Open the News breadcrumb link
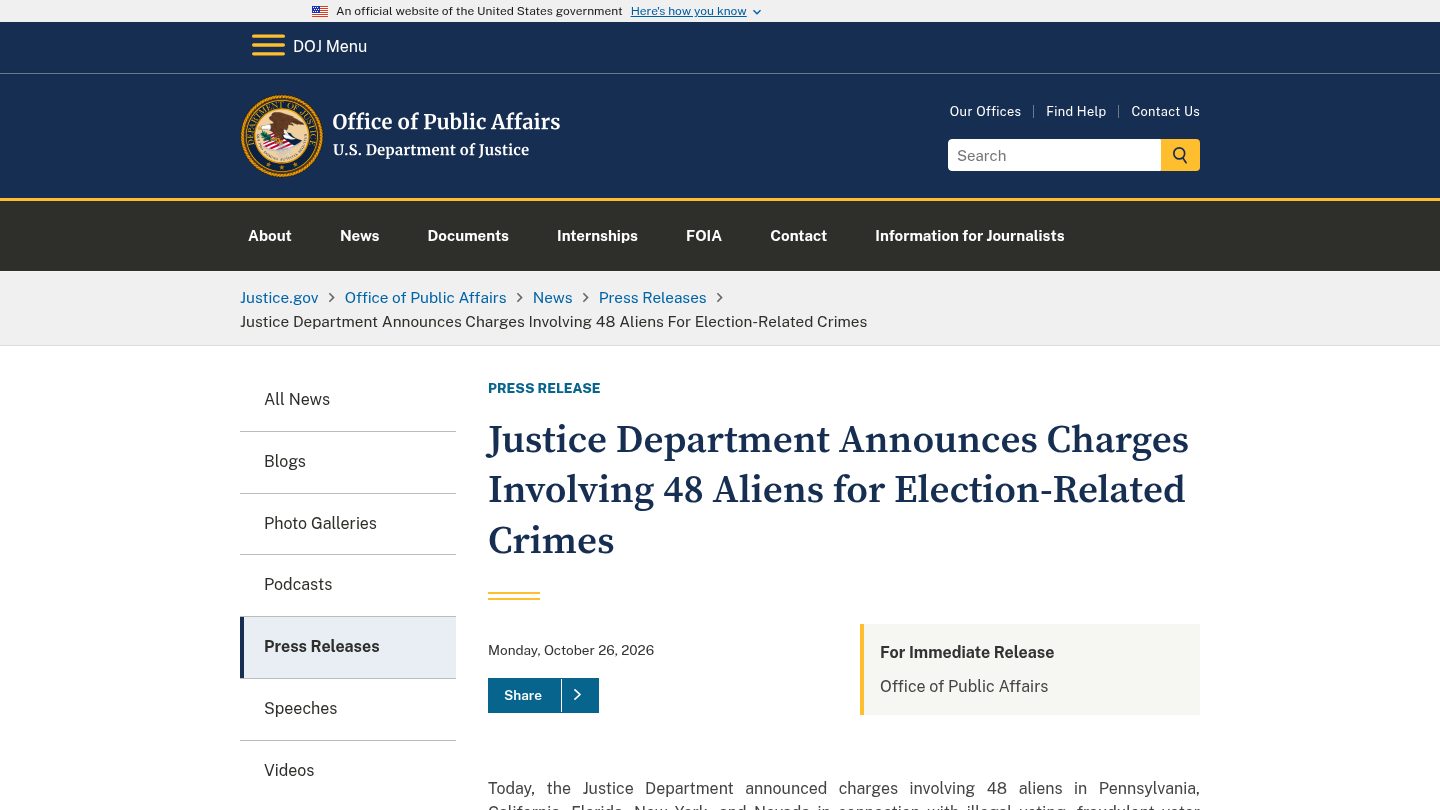Image resolution: width=1440 pixels, height=810 pixels. [553, 298]
